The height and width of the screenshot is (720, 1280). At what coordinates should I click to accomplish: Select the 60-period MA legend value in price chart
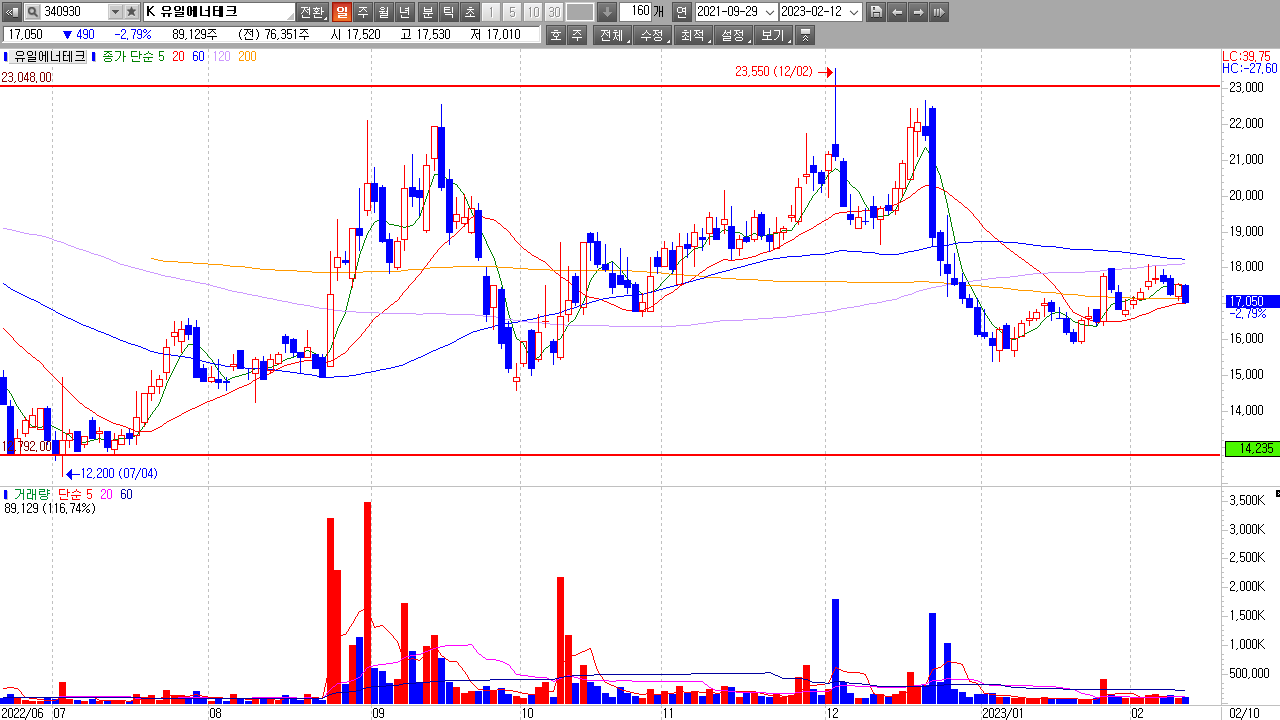pyautogui.click(x=198, y=57)
